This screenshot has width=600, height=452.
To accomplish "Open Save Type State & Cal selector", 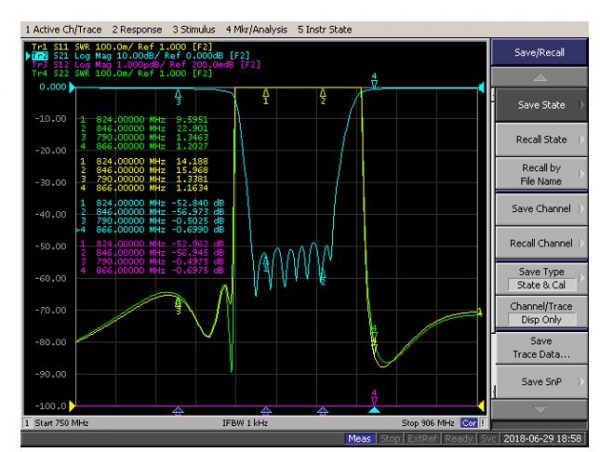I will click(x=541, y=278).
